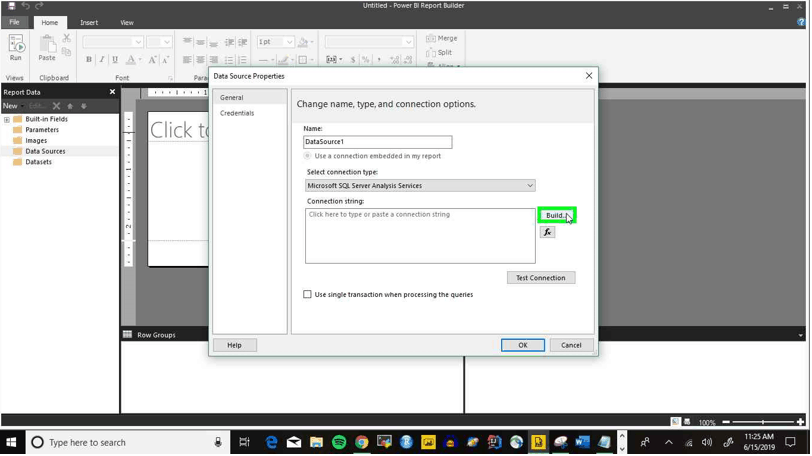This screenshot has width=812, height=456.
Task: Open the border width 1 pt dropdown
Action: tap(289, 42)
